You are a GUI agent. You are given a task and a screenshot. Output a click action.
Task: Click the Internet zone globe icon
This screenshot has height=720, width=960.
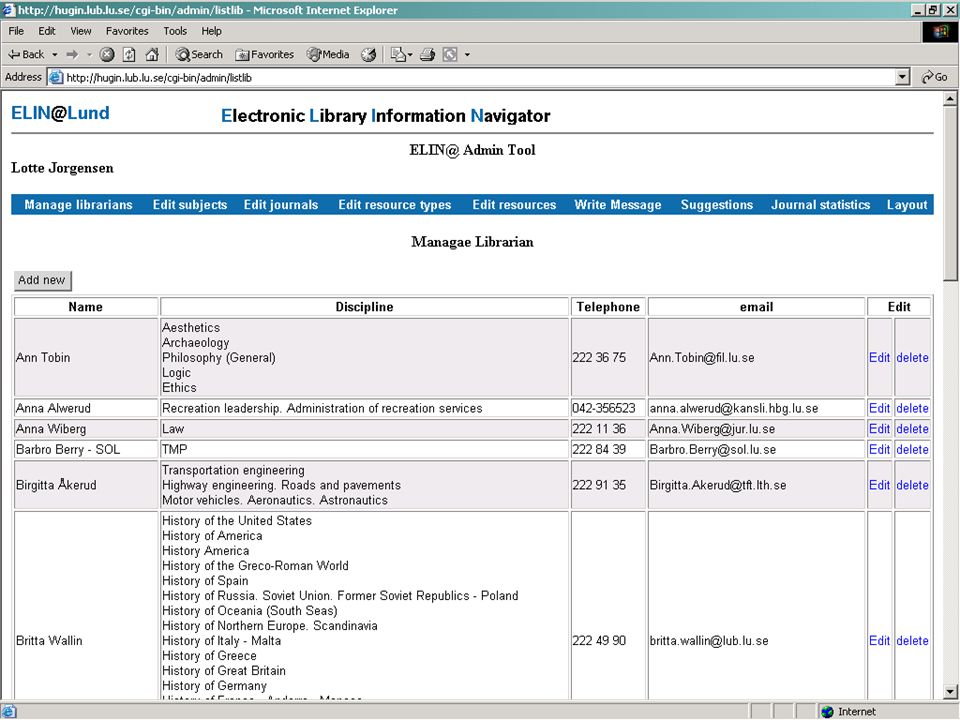point(828,711)
